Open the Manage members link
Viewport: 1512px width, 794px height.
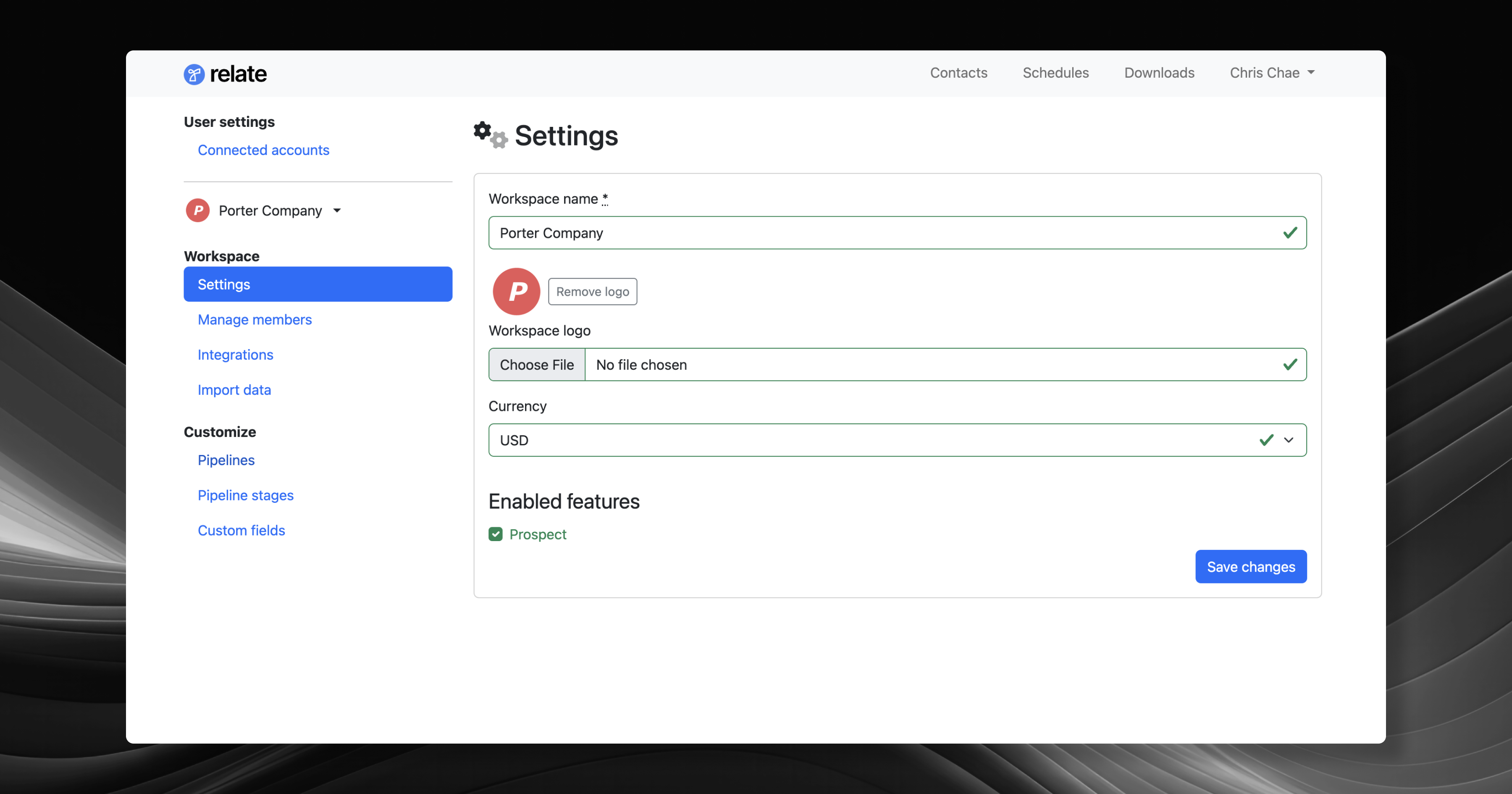254,319
